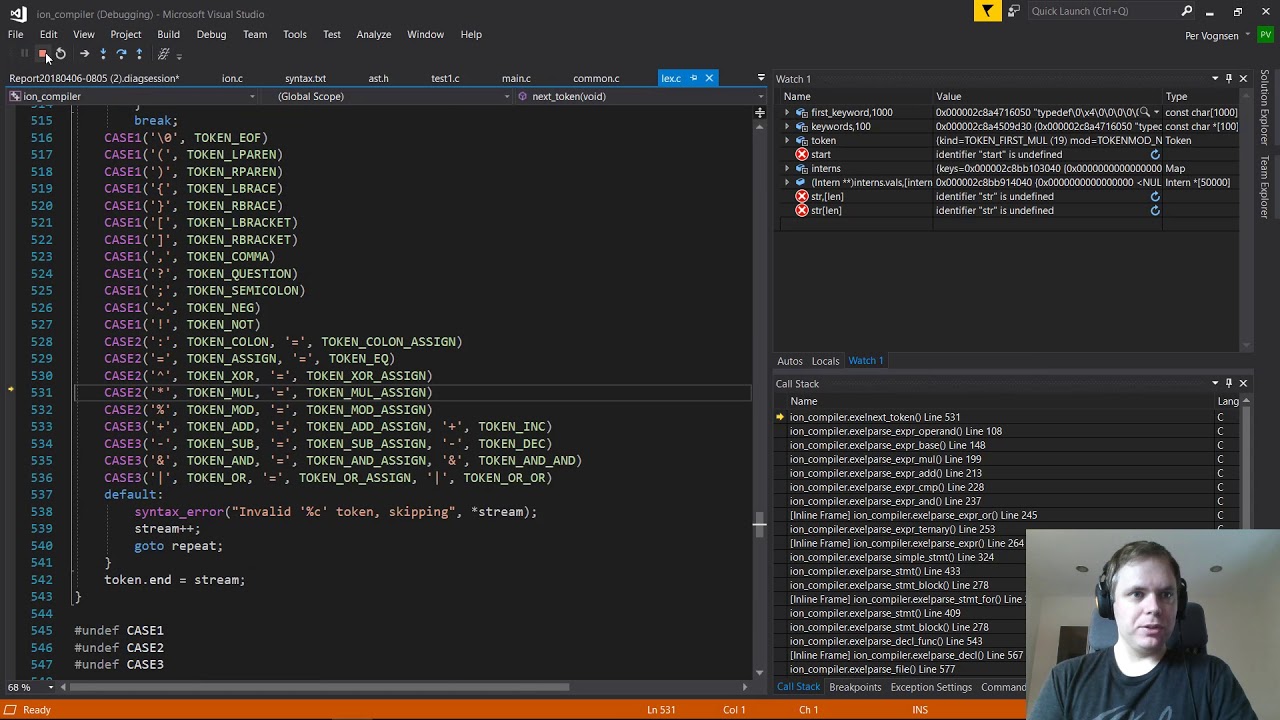Image resolution: width=1280 pixels, height=720 pixels.
Task: Open the Team Explorer side tab
Action: tap(1265, 187)
